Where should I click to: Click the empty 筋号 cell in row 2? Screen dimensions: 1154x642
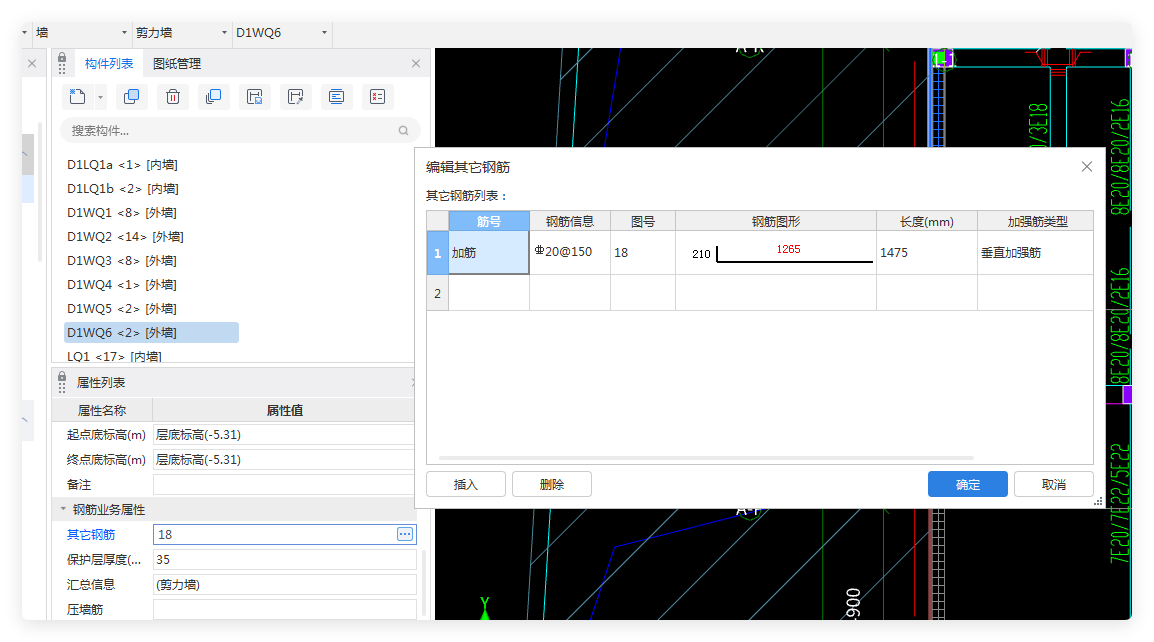pos(489,293)
